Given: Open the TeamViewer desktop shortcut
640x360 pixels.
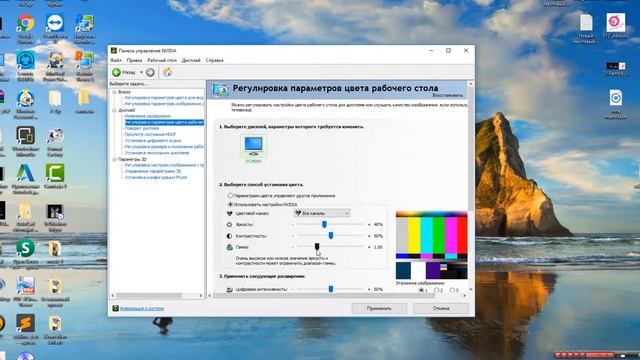Looking at the screenshot, I should click(55, 23).
